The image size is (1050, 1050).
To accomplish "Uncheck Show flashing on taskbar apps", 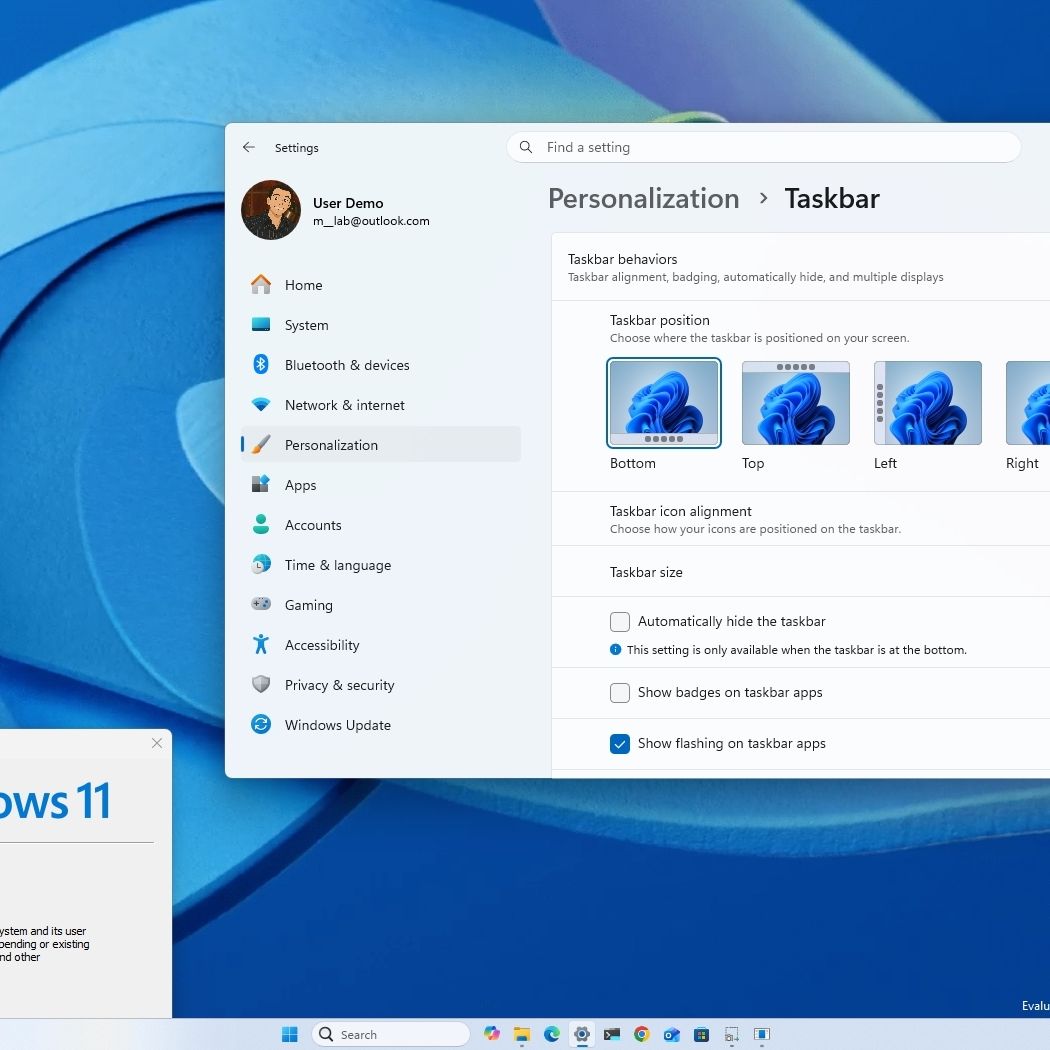I will [619, 743].
